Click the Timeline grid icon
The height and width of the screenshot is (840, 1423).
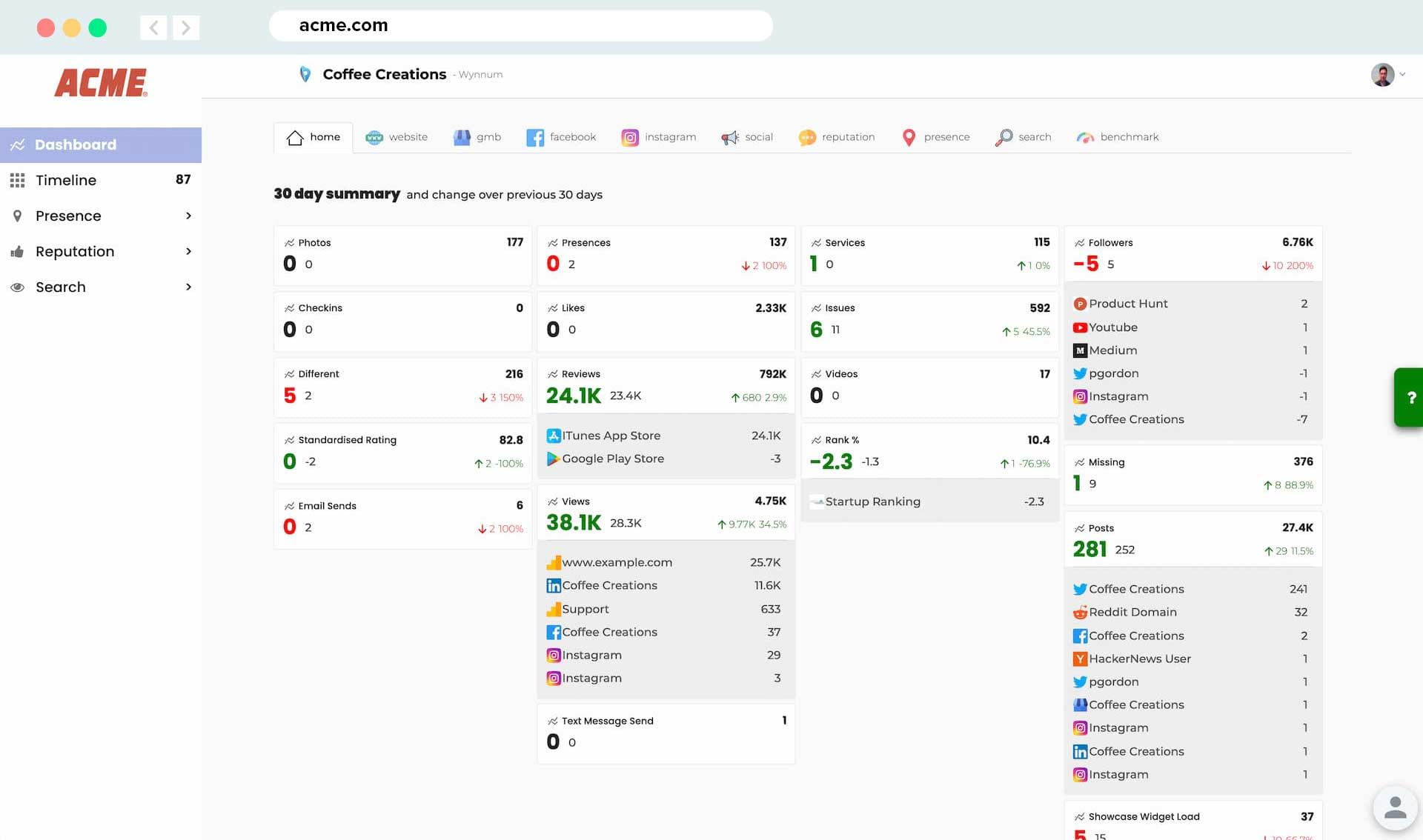point(17,180)
